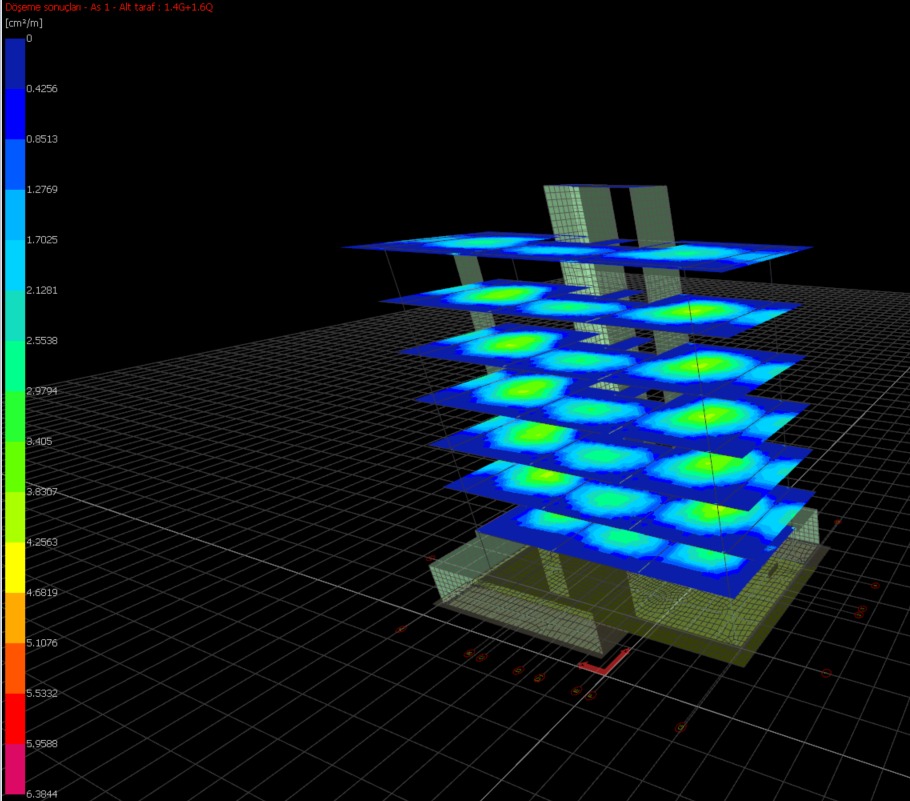
Task: Click the pure red legend swatch above 5.9588
Action: (x=14, y=719)
